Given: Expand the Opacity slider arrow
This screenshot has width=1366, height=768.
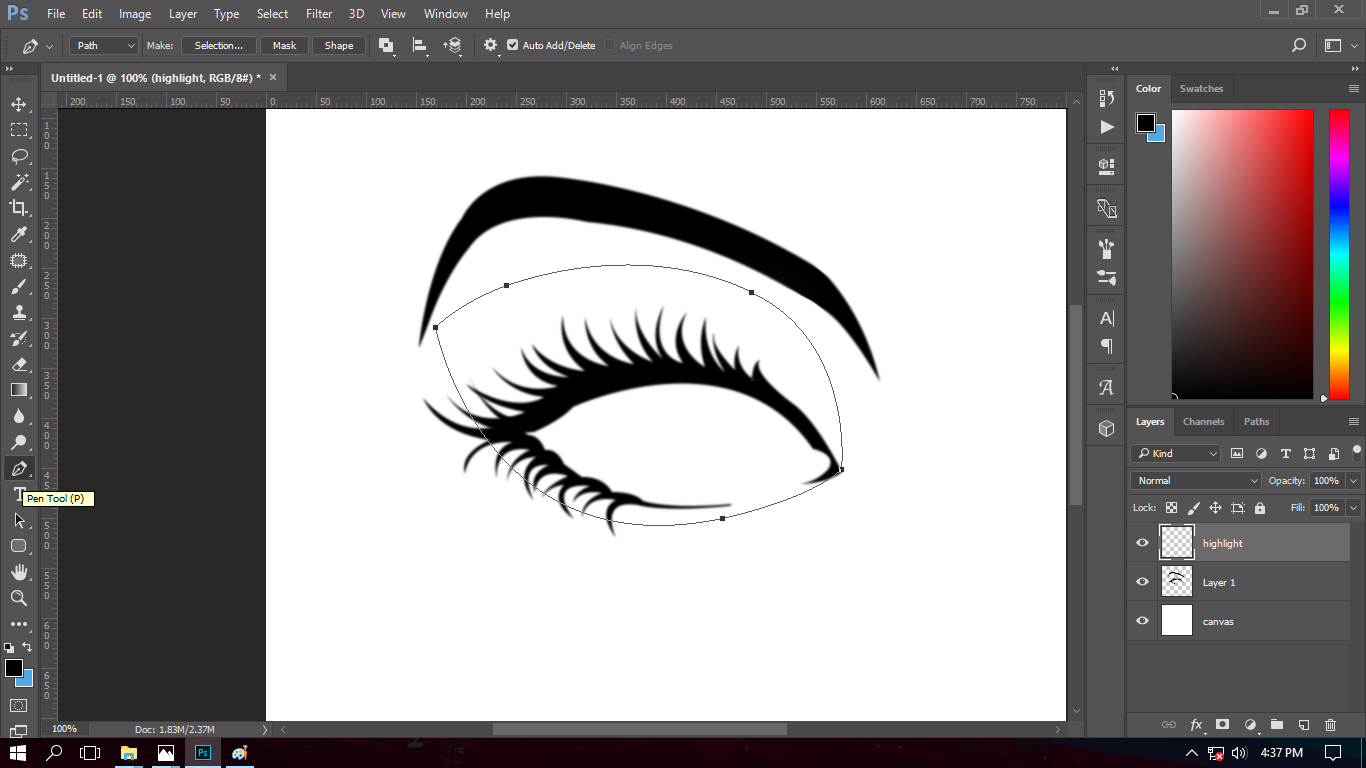Looking at the screenshot, I should point(1353,481).
